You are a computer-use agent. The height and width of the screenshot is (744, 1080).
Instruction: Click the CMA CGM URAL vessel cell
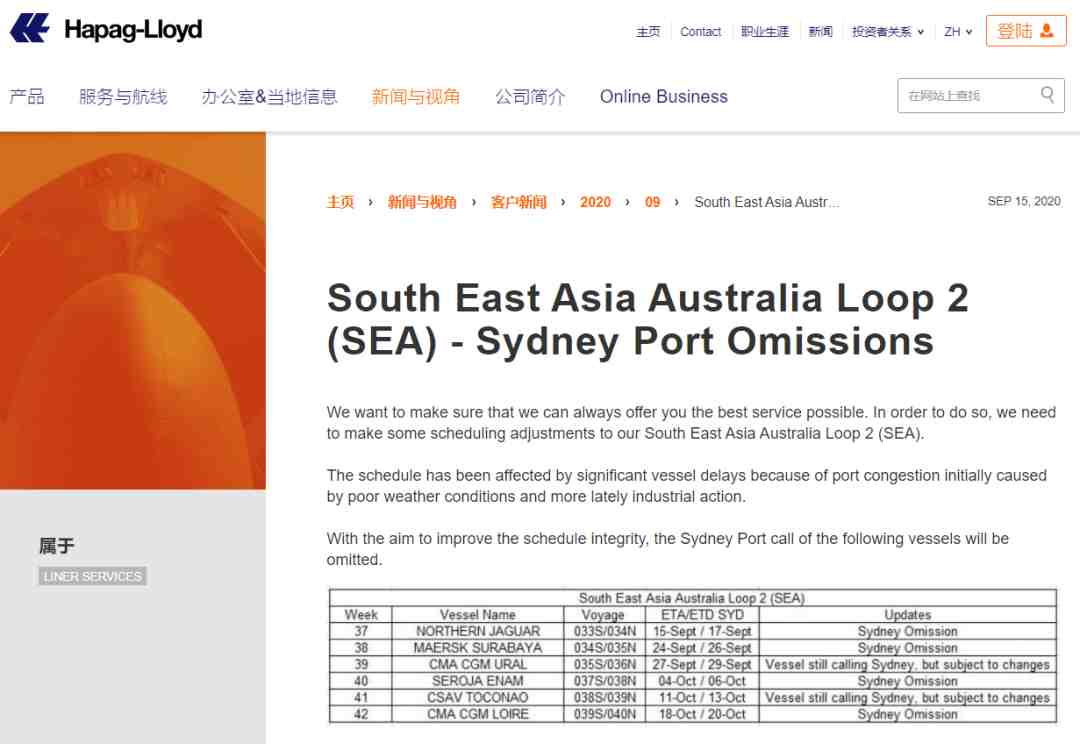click(x=478, y=664)
